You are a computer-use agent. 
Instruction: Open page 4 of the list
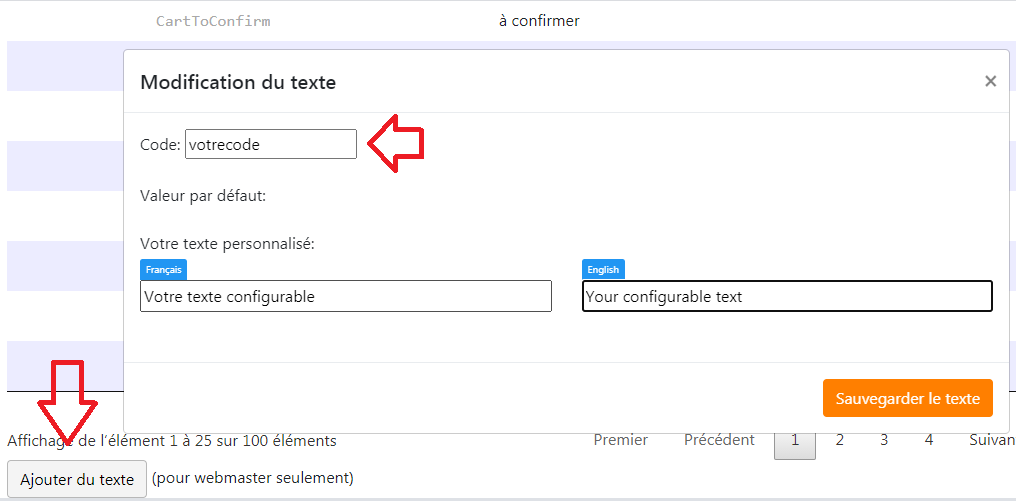pos(929,440)
